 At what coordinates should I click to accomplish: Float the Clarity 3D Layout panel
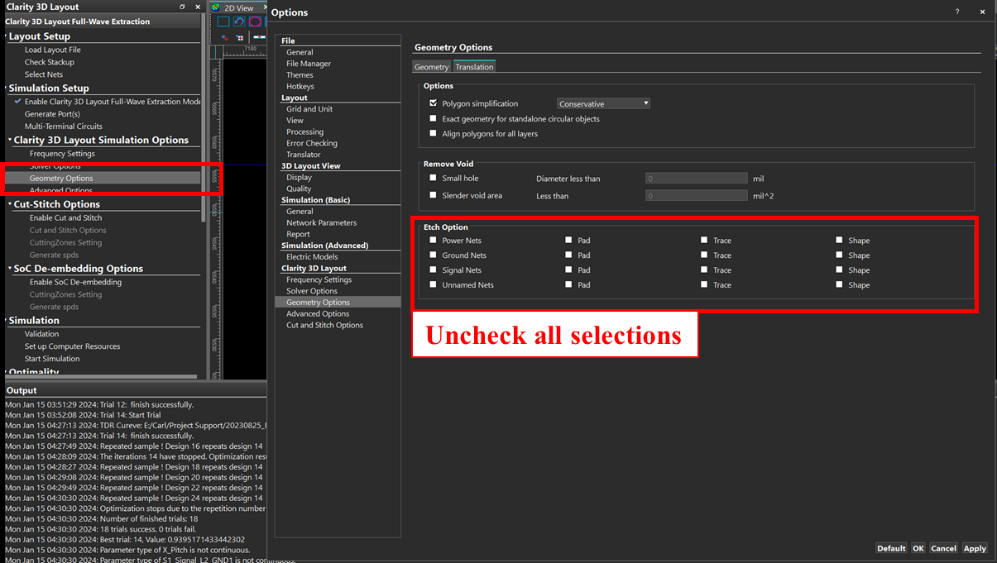[x=182, y=6]
